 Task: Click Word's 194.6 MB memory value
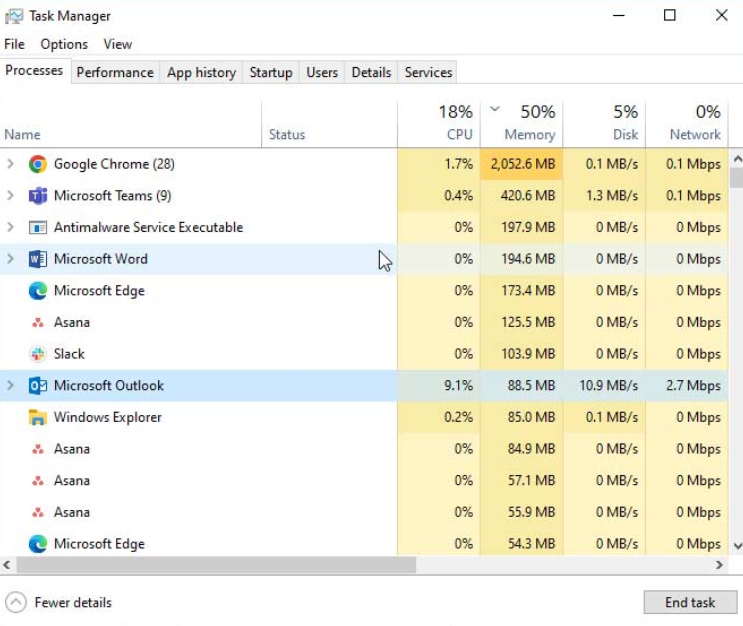(528, 259)
